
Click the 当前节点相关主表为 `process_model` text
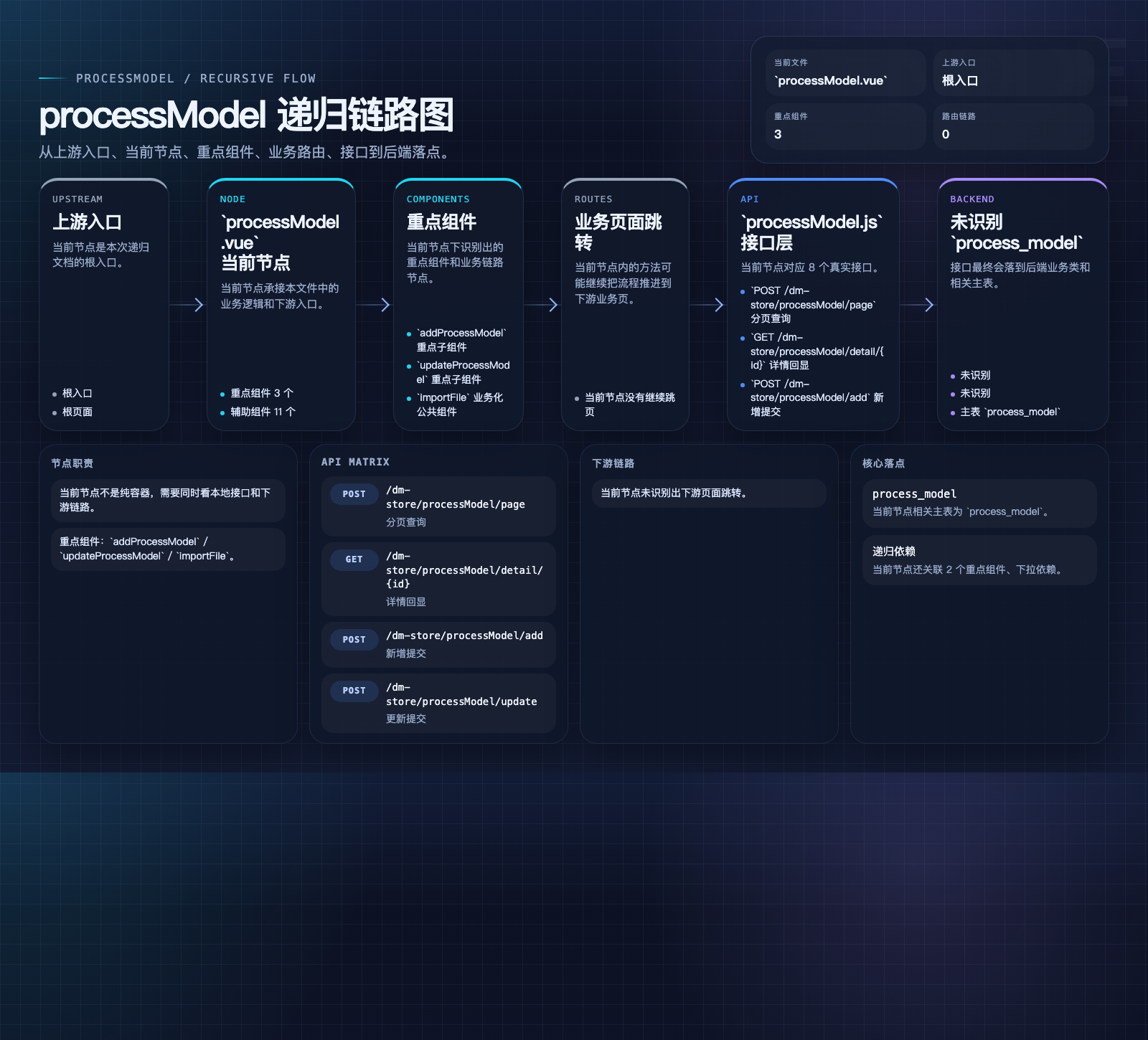click(962, 511)
